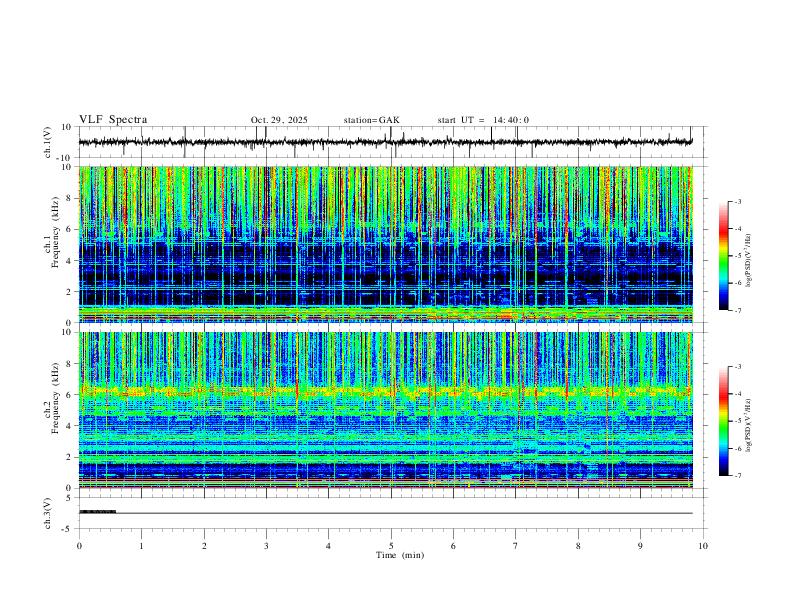Click inside the ch.2 spectrogram panel
Screen dimensions: 792x612
click(385, 410)
